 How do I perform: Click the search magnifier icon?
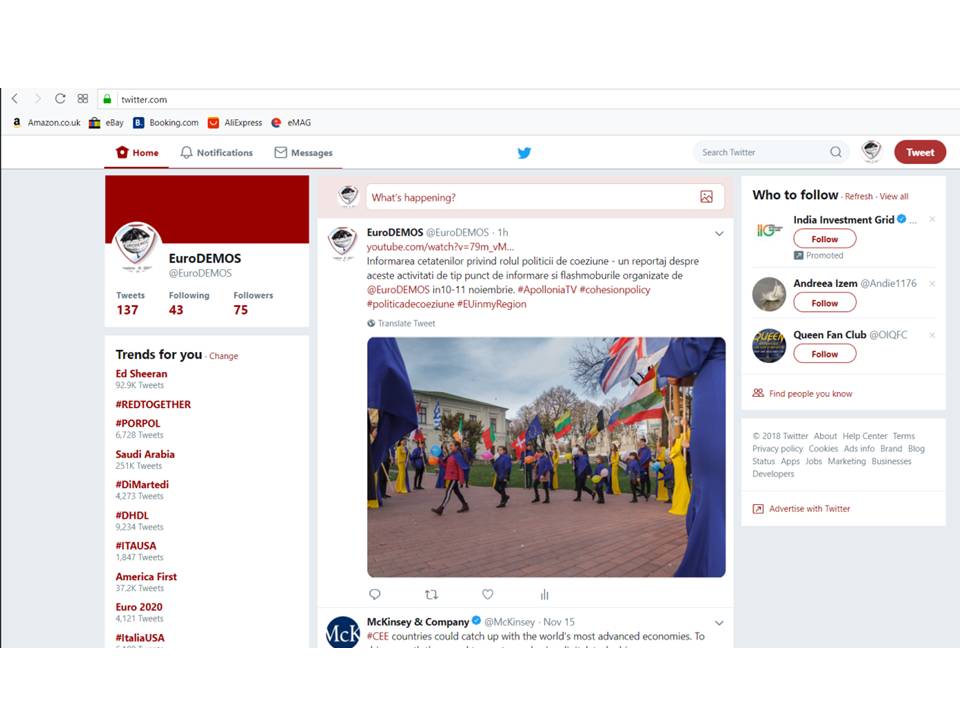click(x=836, y=152)
